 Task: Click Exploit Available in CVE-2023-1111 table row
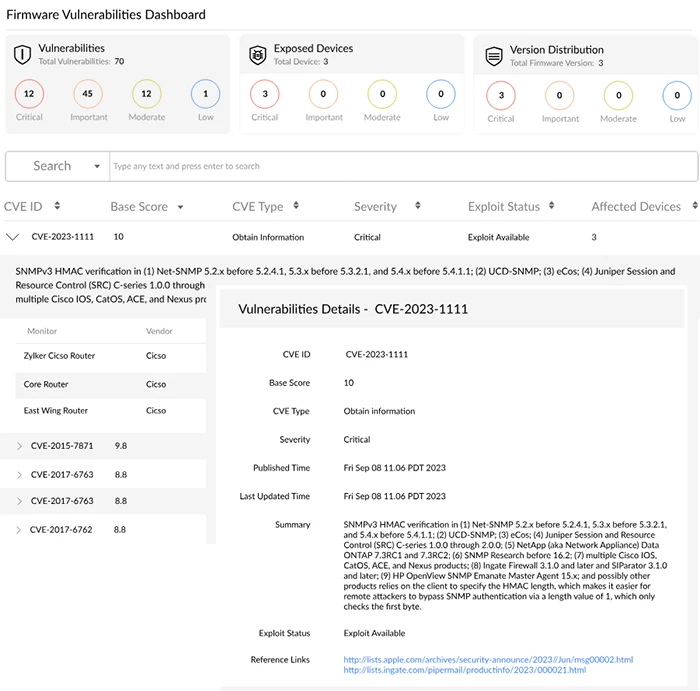[499, 237]
